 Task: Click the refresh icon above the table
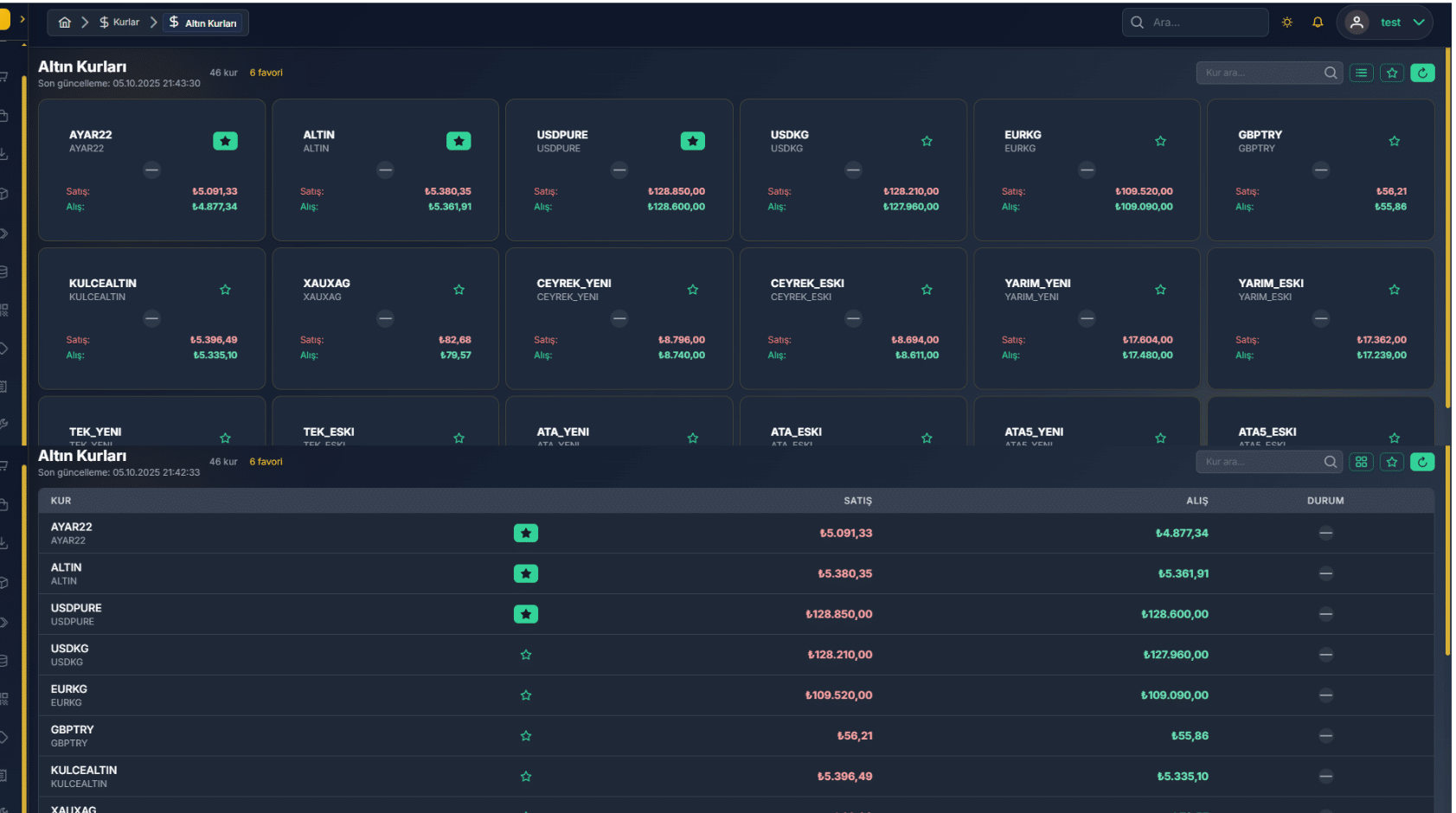point(1422,462)
